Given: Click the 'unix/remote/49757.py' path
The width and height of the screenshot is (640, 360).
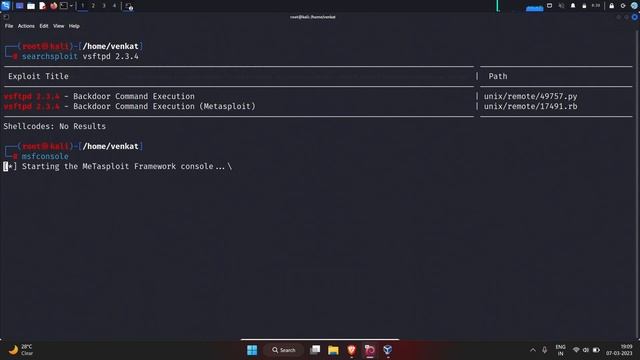Looking at the screenshot, I should click(531, 96).
